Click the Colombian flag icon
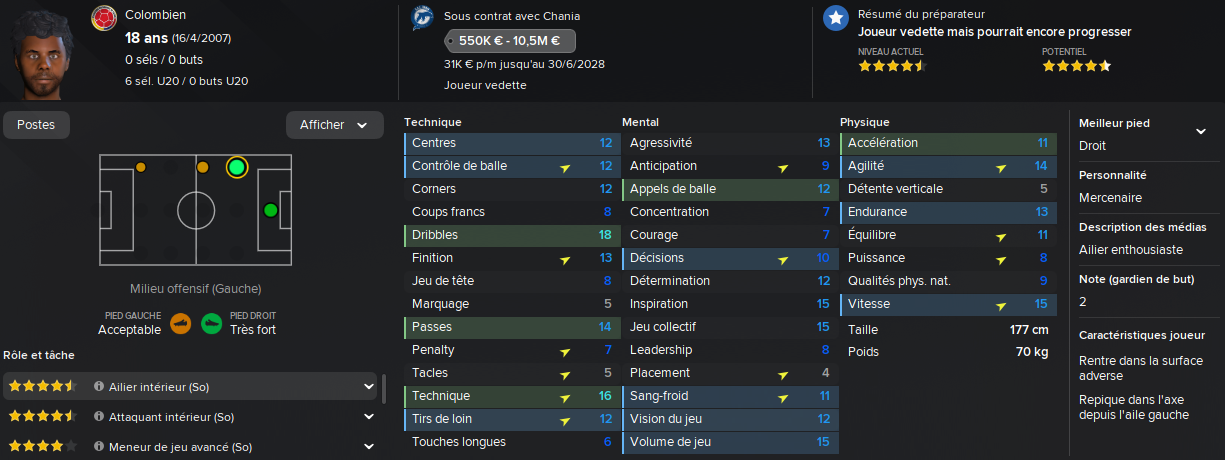Viewport: 1225px width, 460px height. click(x=104, y=19)
